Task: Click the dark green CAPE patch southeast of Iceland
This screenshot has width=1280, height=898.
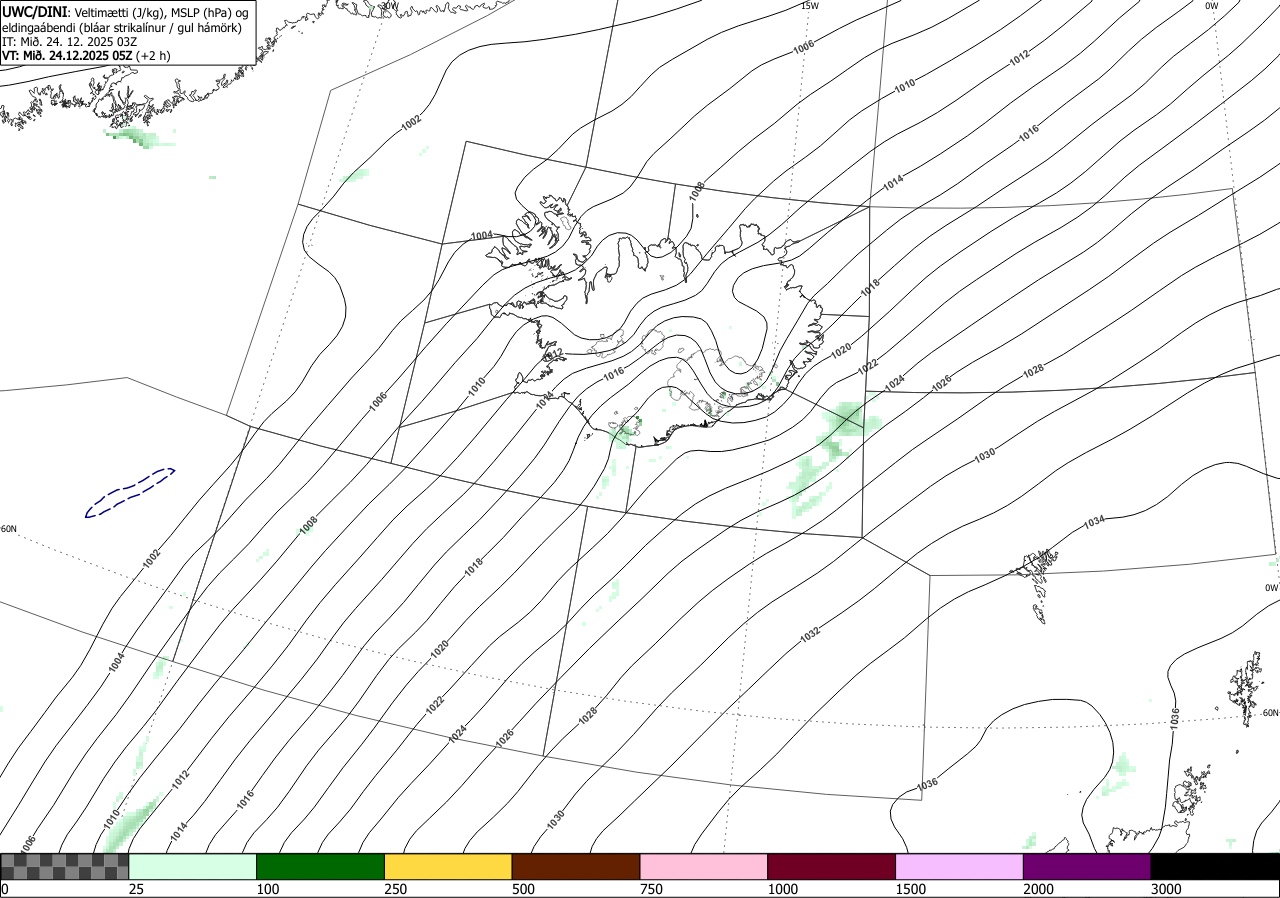Action: (847, 418)
